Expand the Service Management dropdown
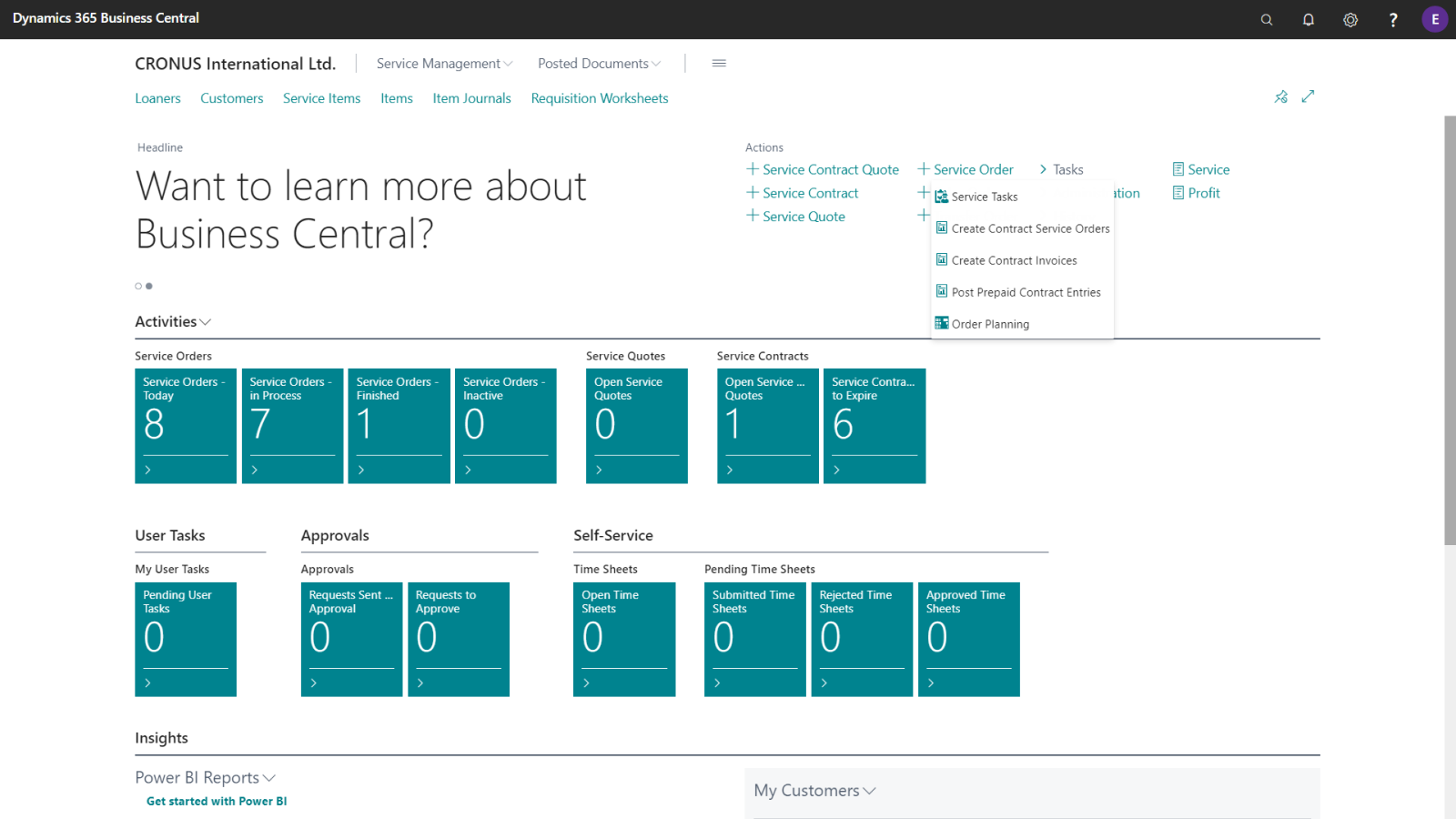The image size is (1456, 819). point(444,64)
